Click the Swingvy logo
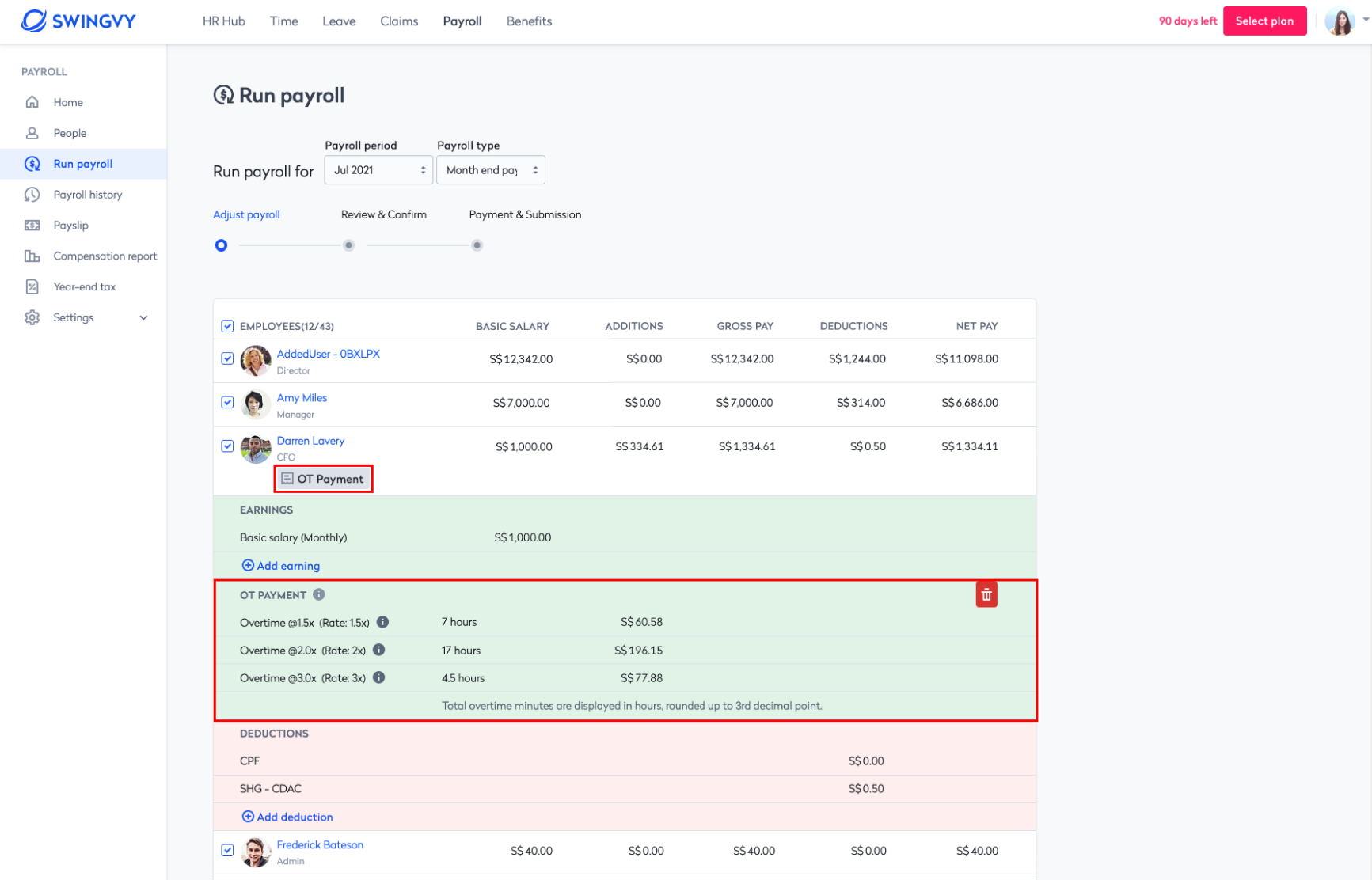Screen dimensions: 1372x880 coord(78,21)
